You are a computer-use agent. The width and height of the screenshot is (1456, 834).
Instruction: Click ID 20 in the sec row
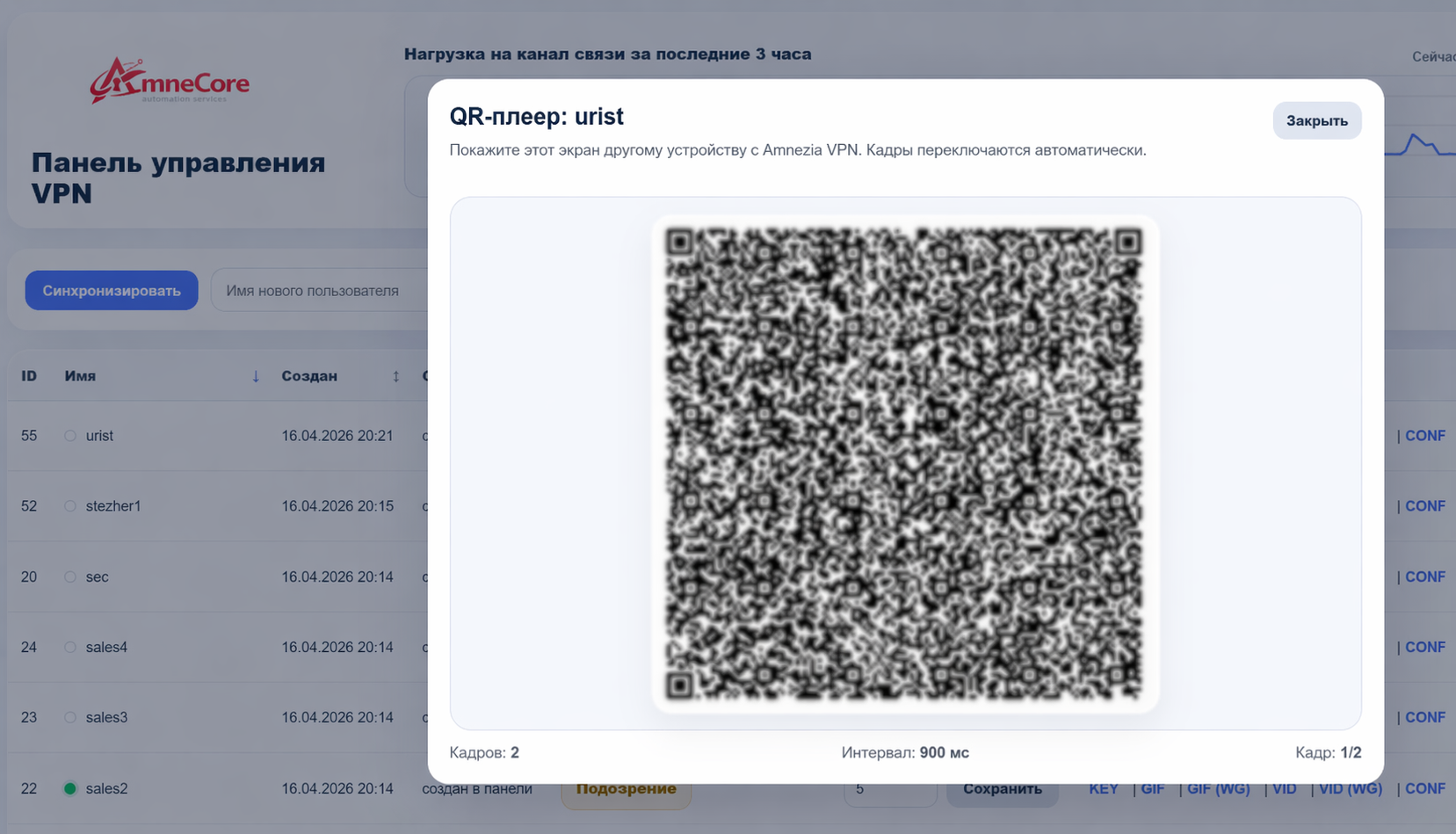[x=29, y=577]
